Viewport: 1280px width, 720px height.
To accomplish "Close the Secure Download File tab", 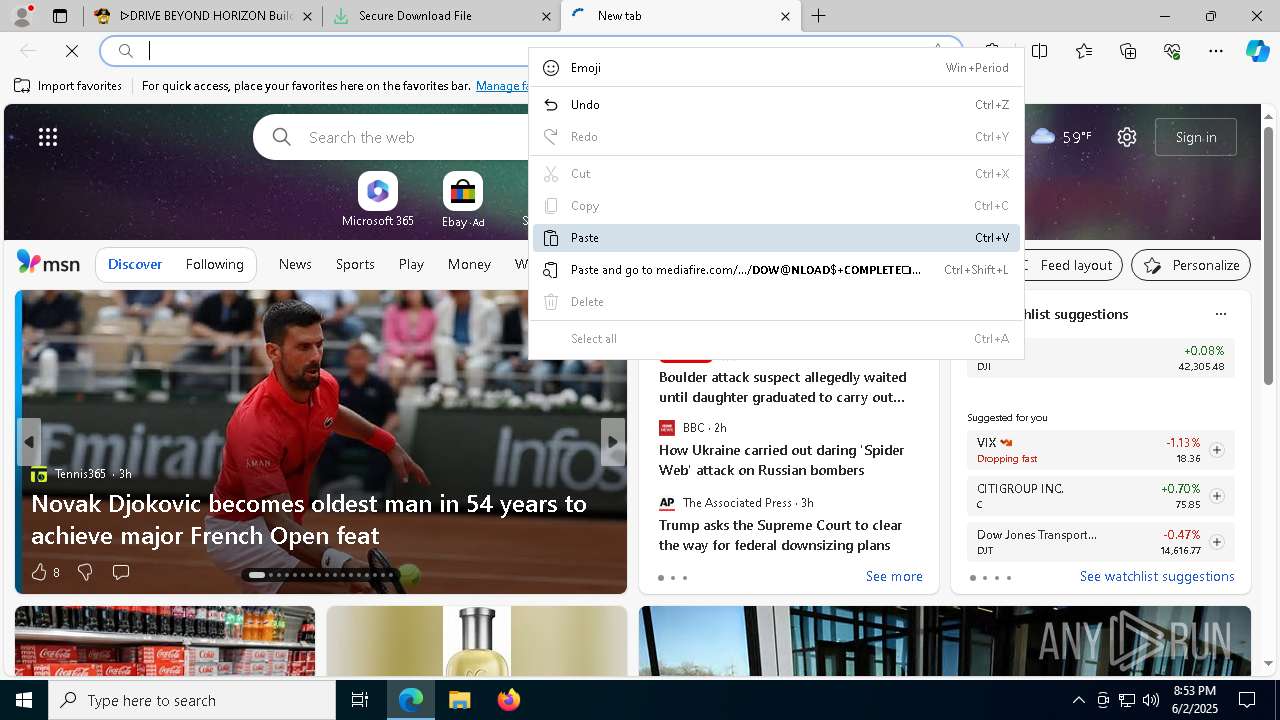I will [x=546, y=16].
